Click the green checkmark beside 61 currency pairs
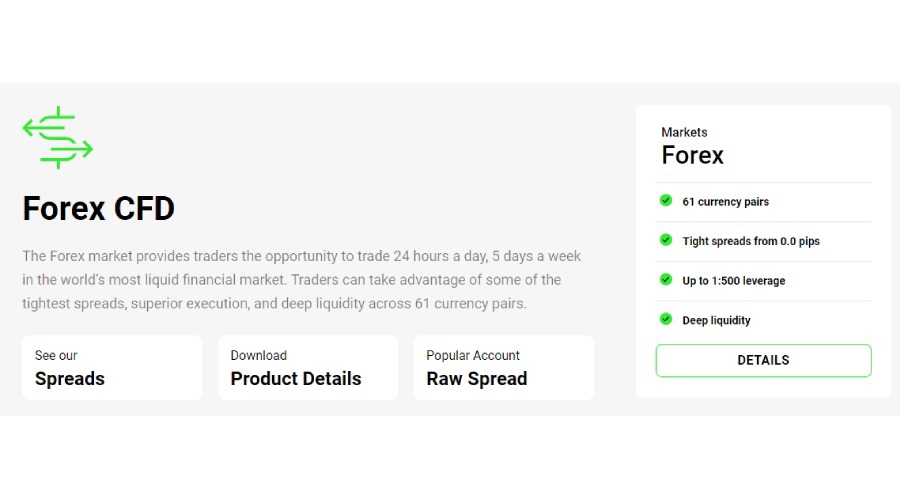This screenshot has width=900, height=500. coord(666,200)
